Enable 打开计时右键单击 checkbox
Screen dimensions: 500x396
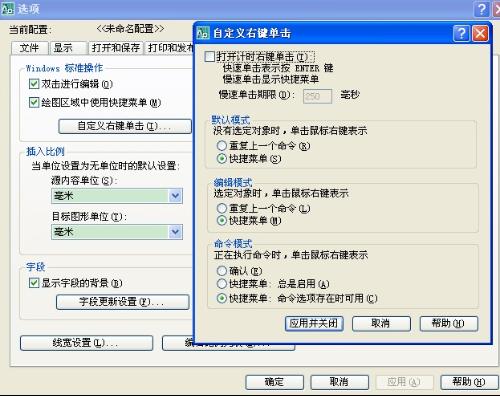[210, 57]
